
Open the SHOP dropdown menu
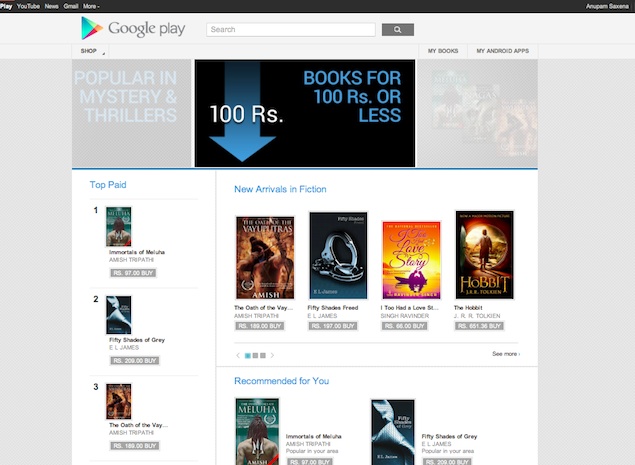pyautogui.click(x=90, y=51)
